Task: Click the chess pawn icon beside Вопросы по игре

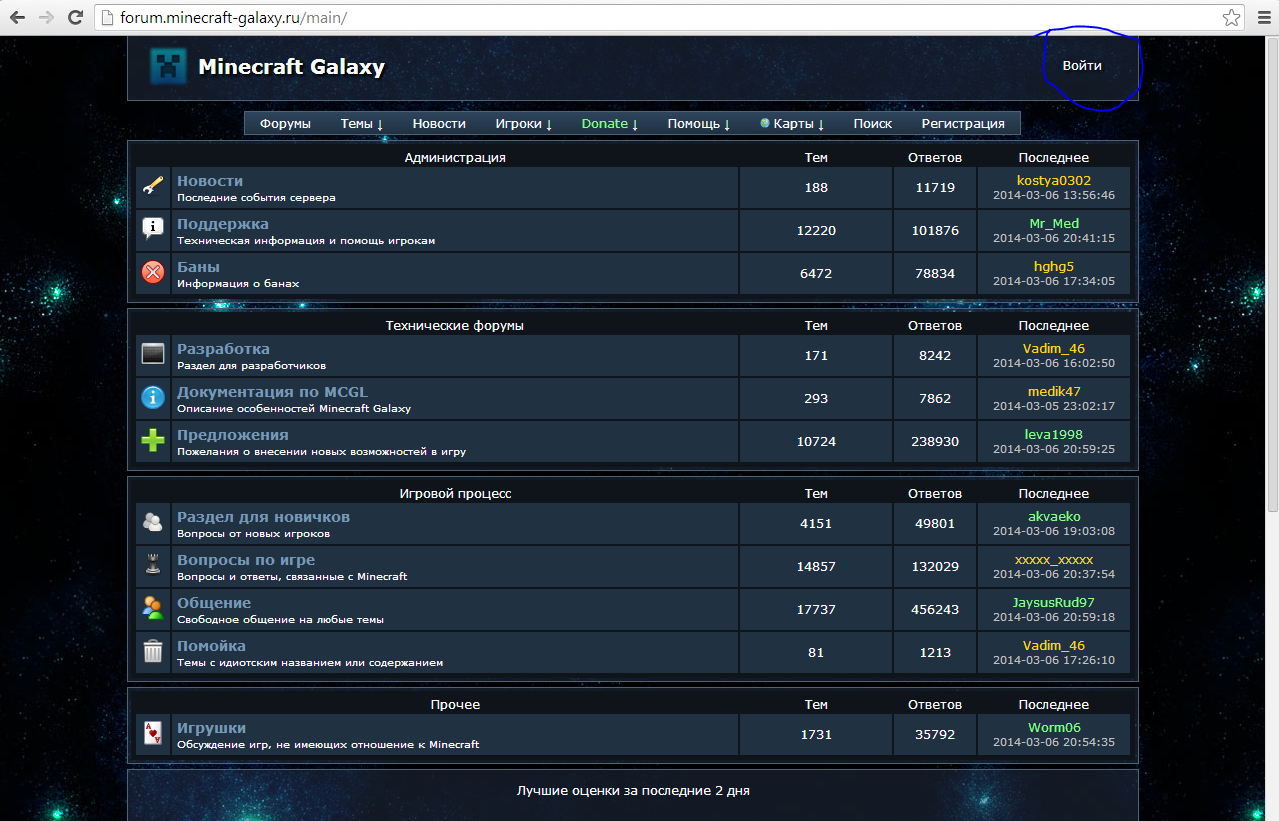Action: pyautogui.click(x=153, y=565)
